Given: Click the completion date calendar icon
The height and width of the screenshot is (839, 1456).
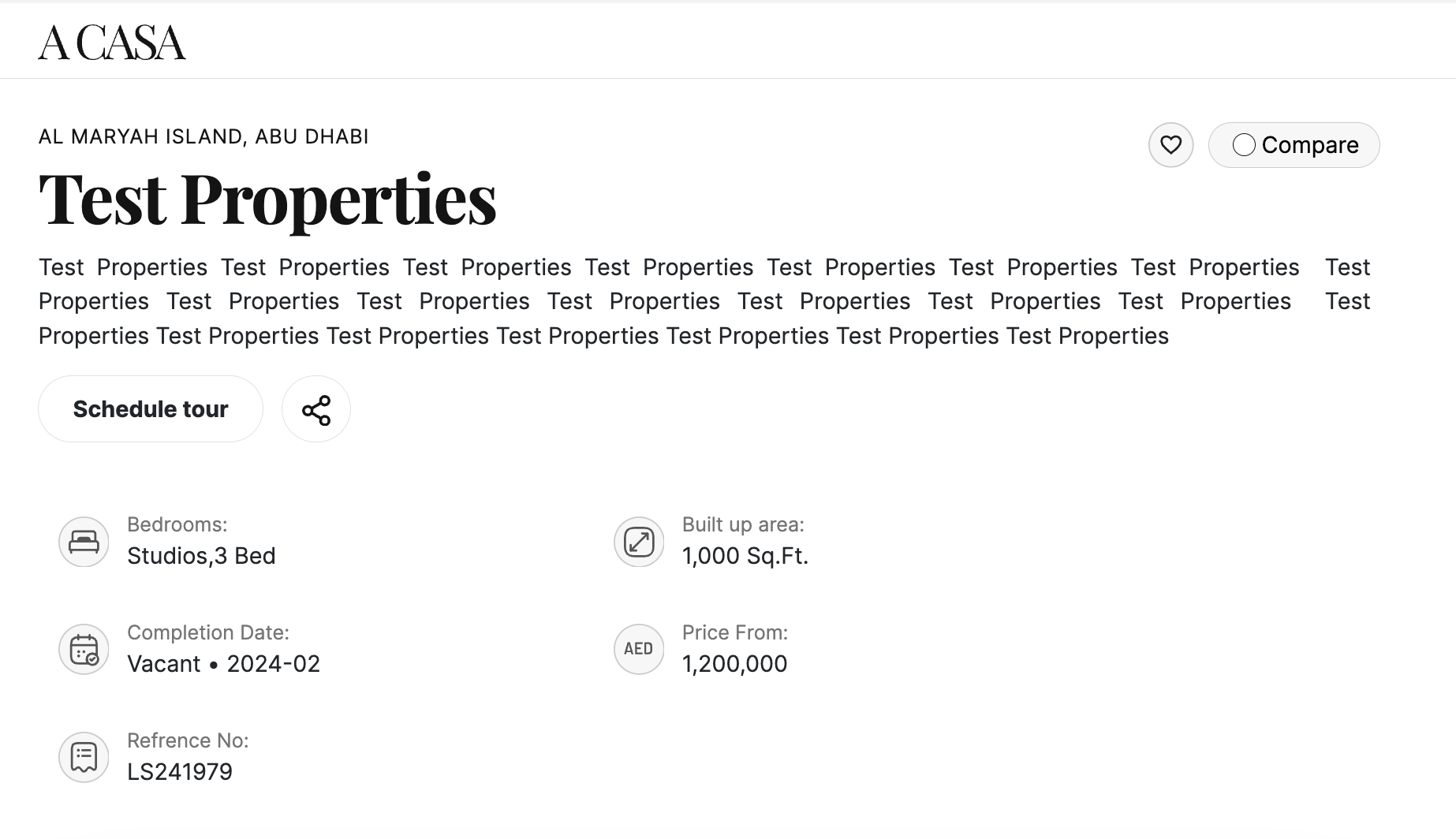Looking at the screenshot, I should (x=84, y=650).
